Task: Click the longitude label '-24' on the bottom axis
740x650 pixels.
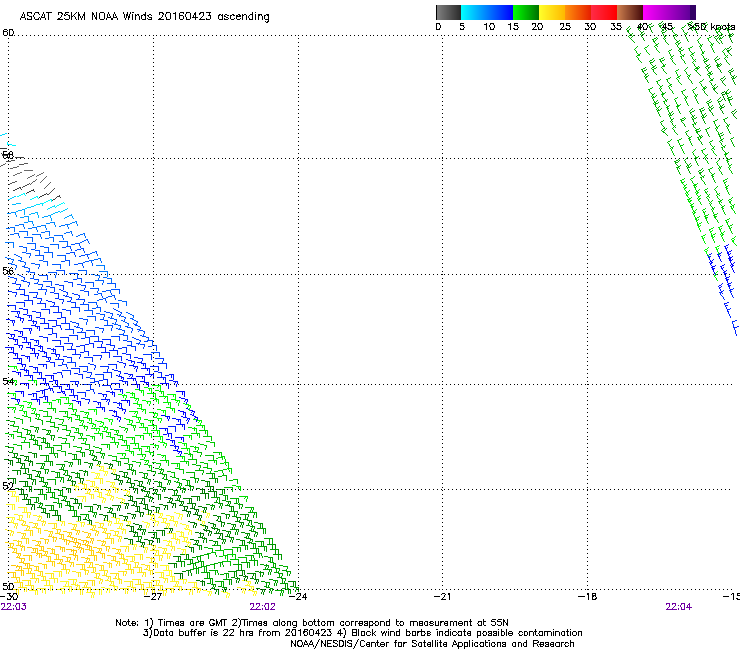Action: pos(298,597)
